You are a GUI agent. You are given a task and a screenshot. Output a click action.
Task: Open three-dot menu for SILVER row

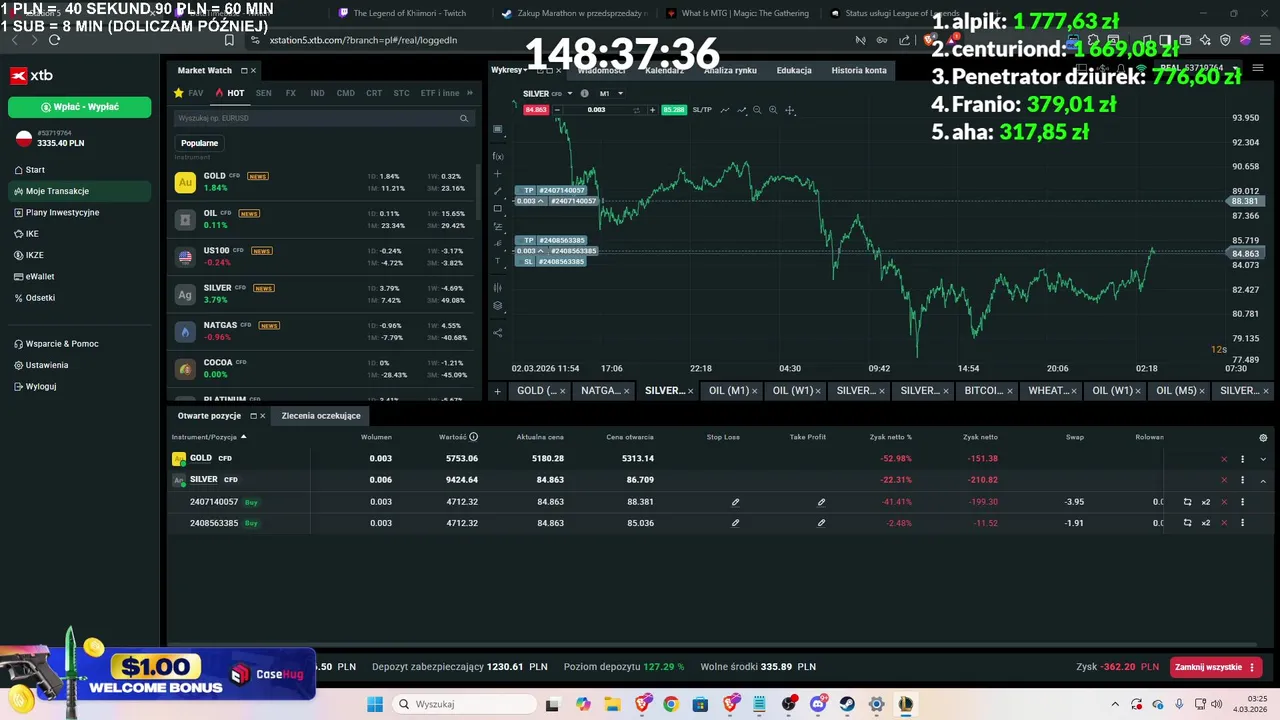[1243, 480]
